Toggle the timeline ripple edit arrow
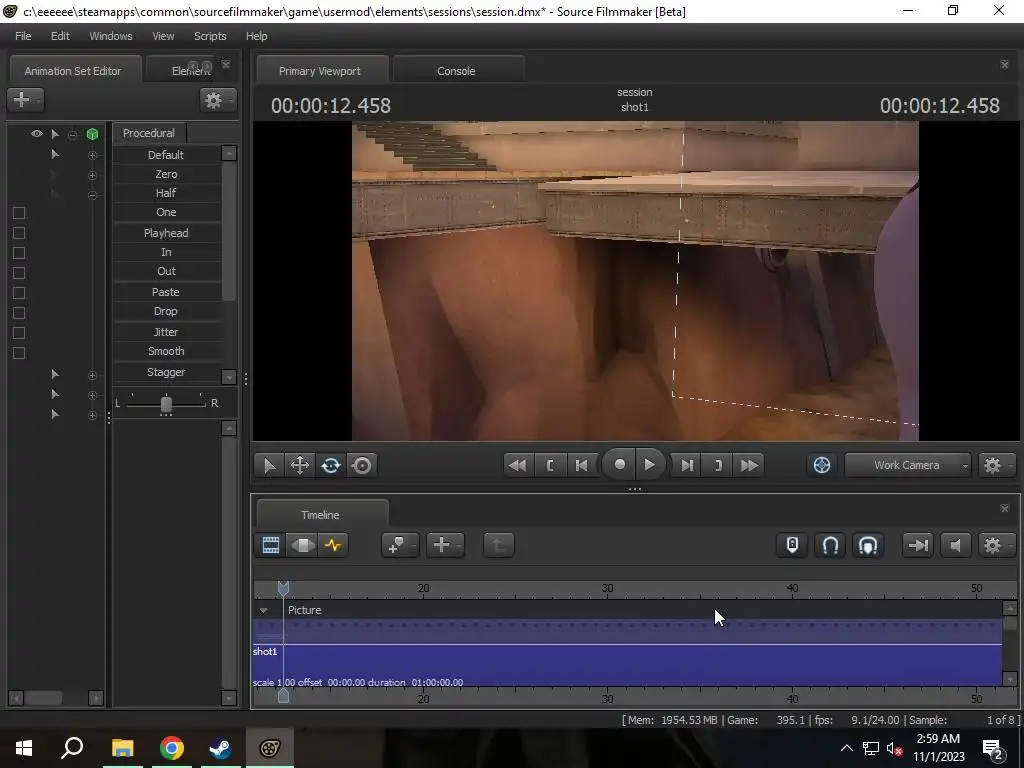Viewport: 1024px width, 768px height. pyautogui.click(x=918, y=545)
